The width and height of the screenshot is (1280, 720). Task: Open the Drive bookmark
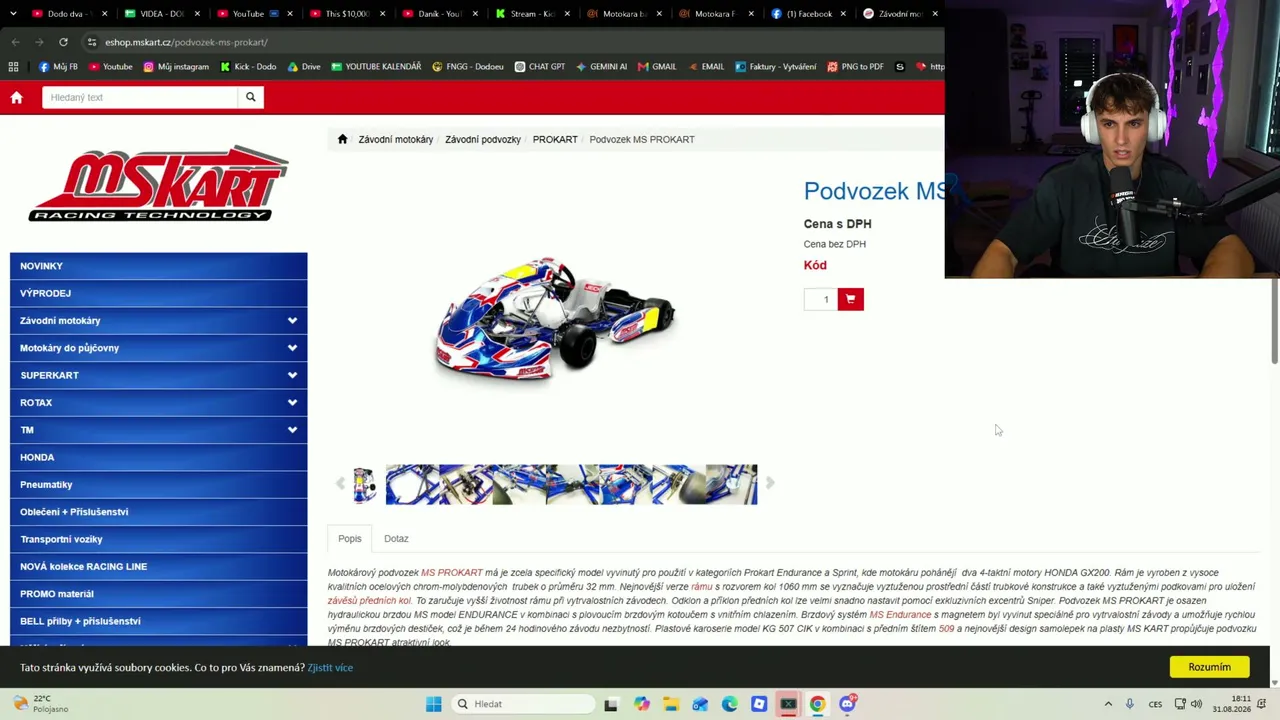[304, 67]
